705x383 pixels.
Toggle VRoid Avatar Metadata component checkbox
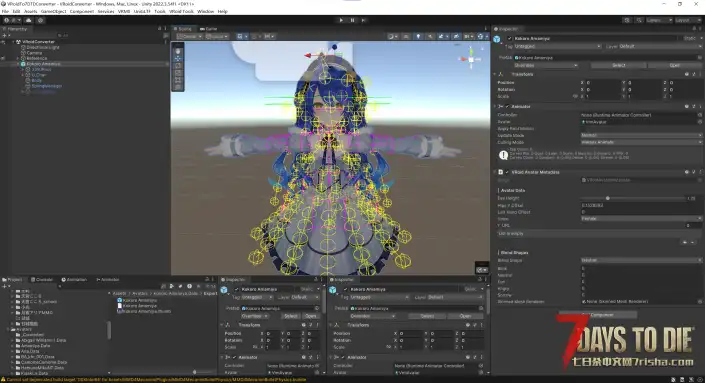pos(507,172)
